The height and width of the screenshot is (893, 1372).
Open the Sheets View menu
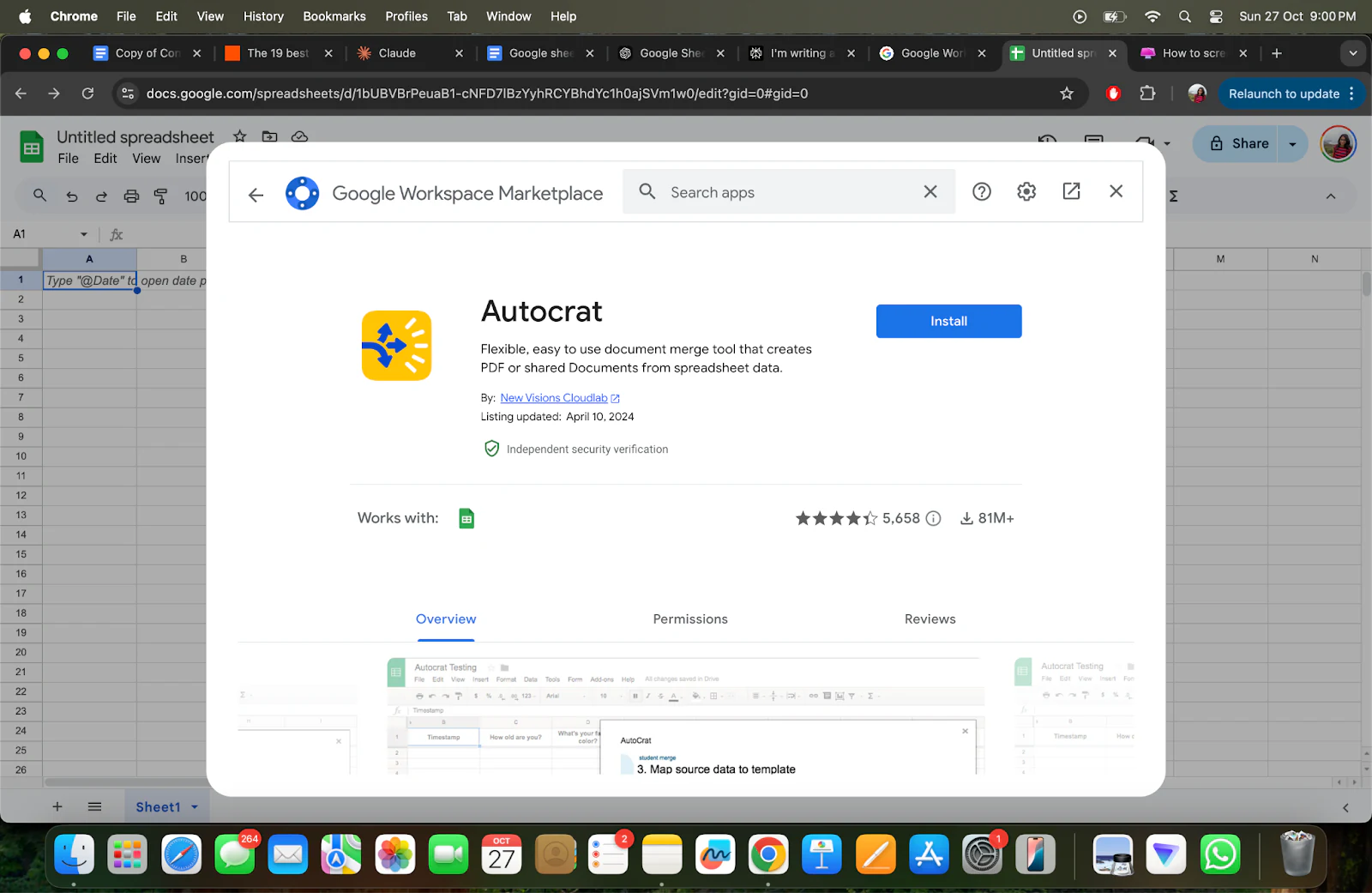146,159
